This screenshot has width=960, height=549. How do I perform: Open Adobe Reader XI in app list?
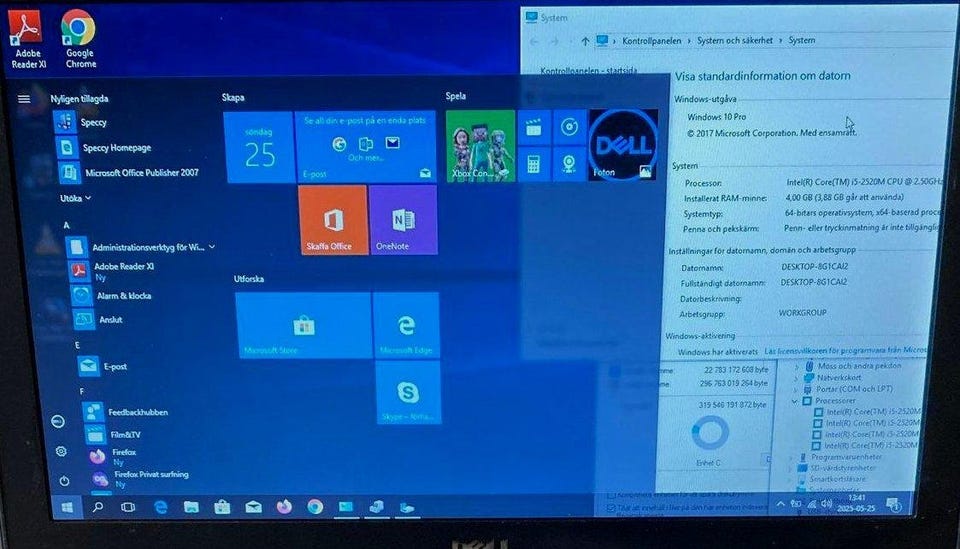pyautogui.click(x=113, y=271)
